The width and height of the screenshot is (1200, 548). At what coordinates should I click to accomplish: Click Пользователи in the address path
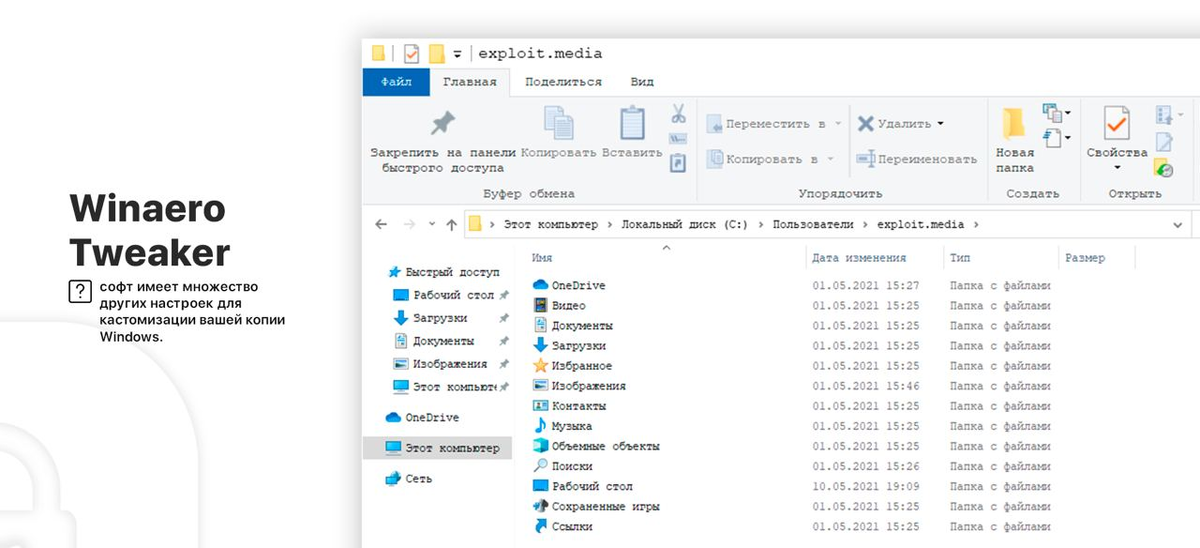coord(811,225)
